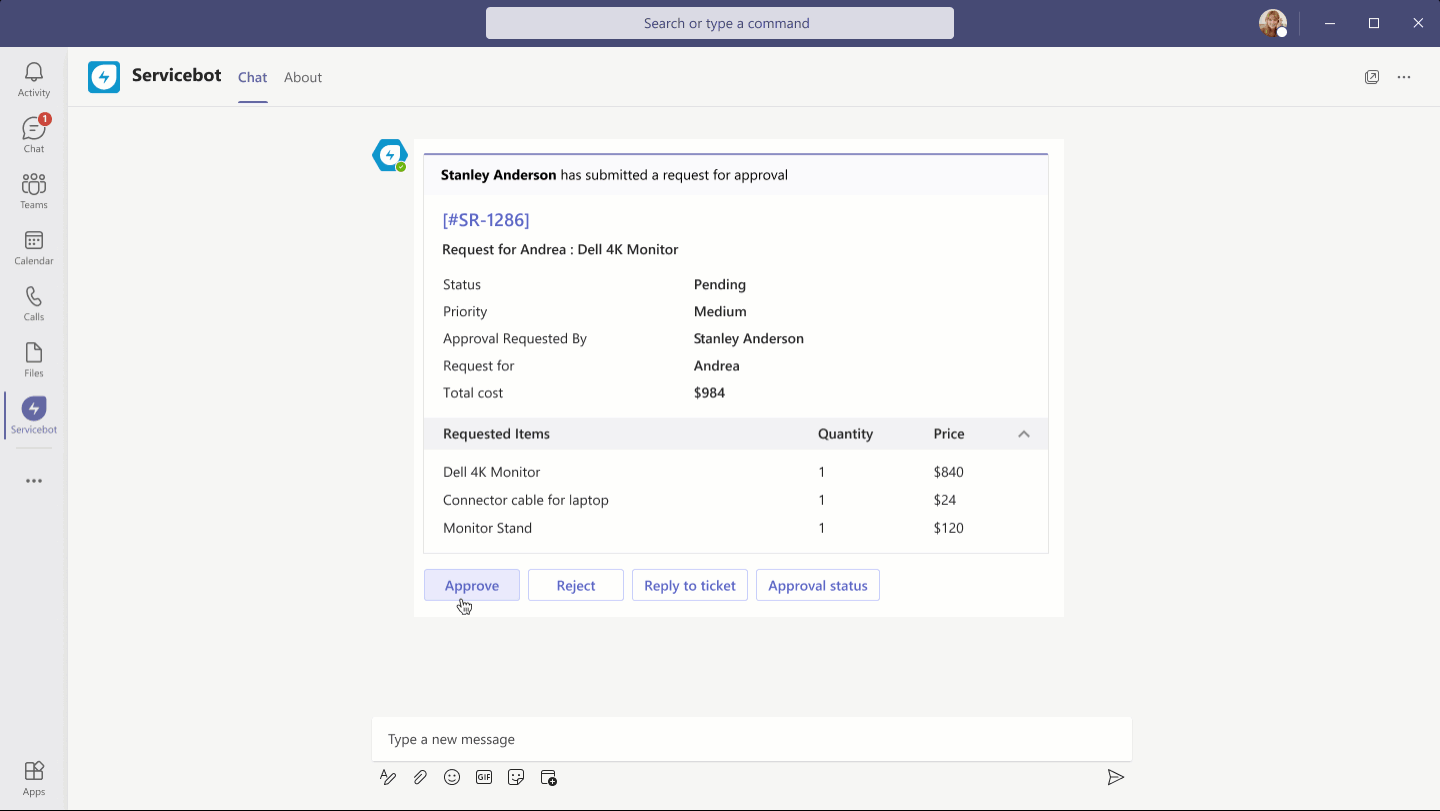This screenshot has height=811, width=1440.
Task: Open the emoji picker
Action: pyautogui.click(x=452, y=777)
